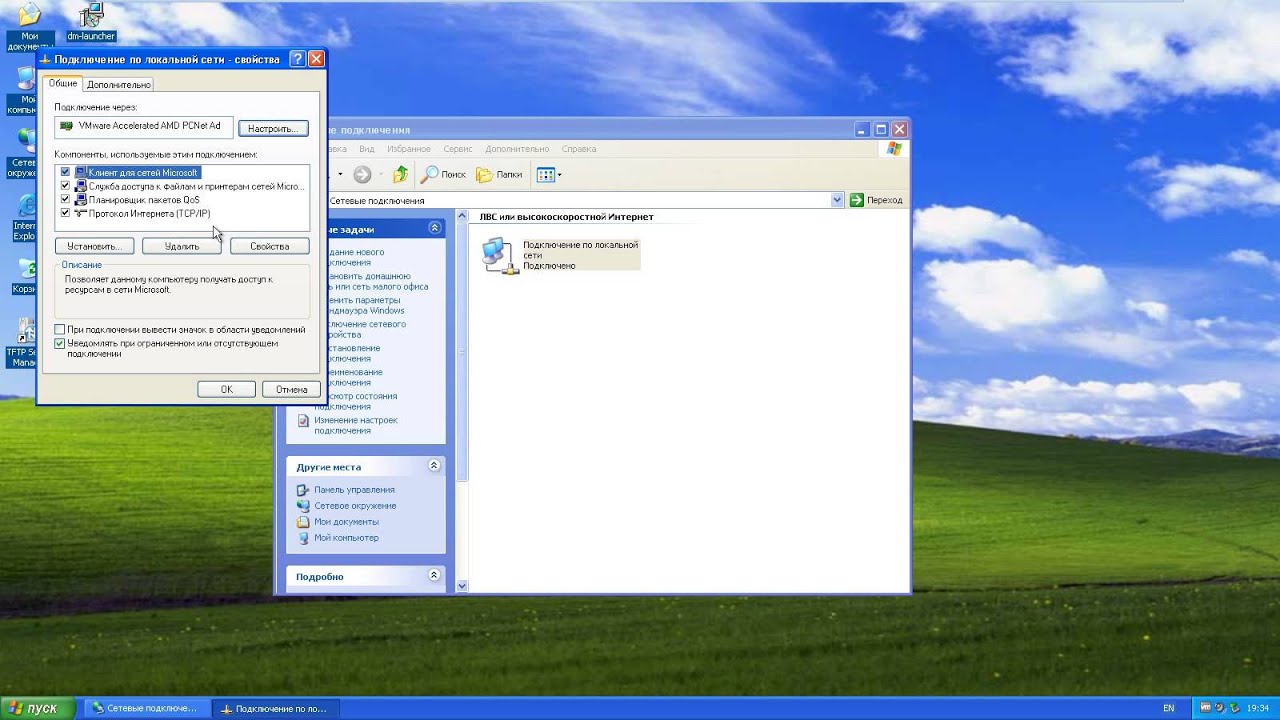Click the VMware adapter name field
Viewport: 1280px width, 720px height.
(x=144, y=126)
